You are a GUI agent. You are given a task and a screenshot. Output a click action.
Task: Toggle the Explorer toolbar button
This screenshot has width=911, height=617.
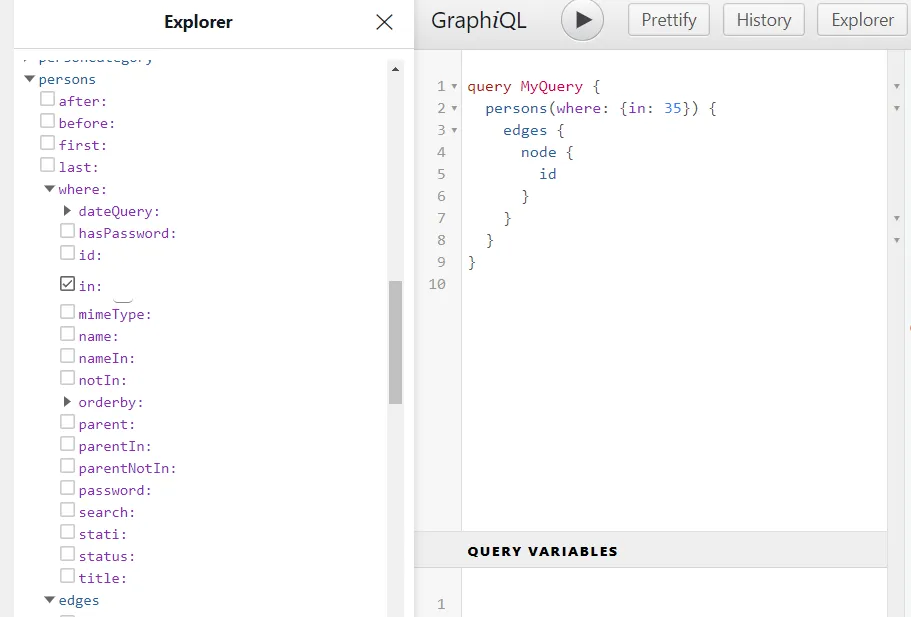pyautogui.click(x=862, y=20)
